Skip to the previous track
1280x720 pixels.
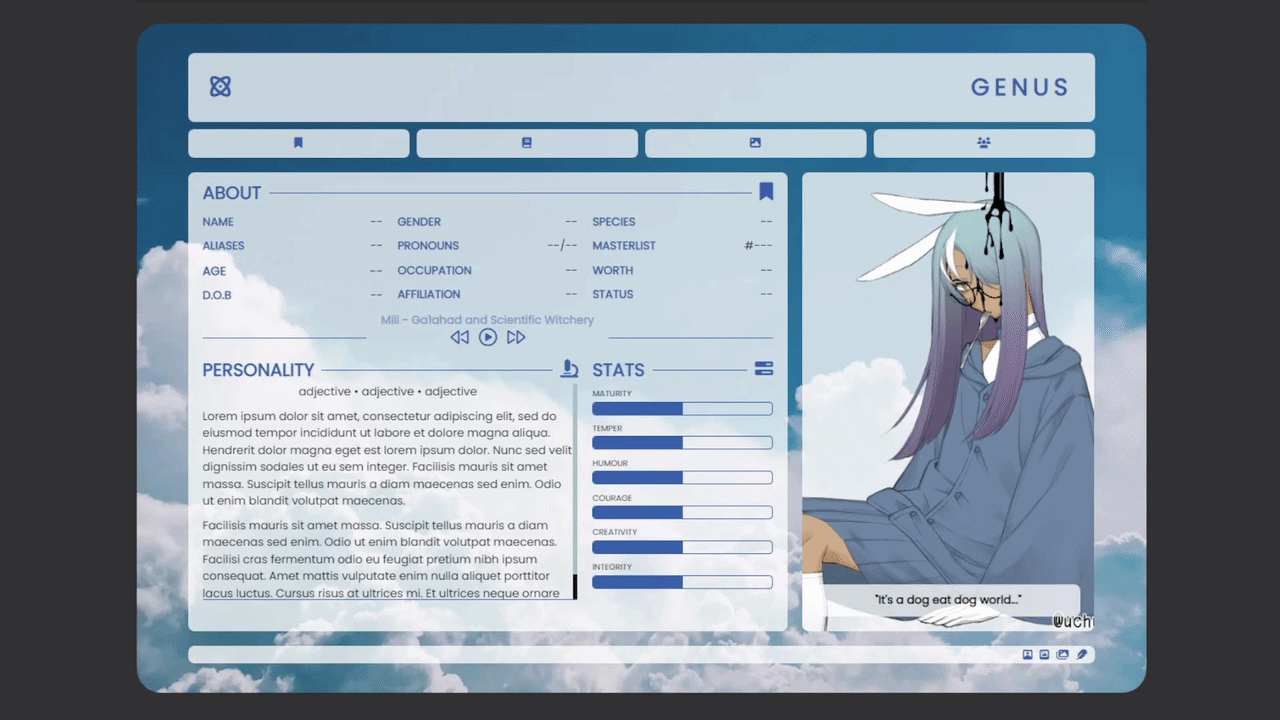[459, 338]
